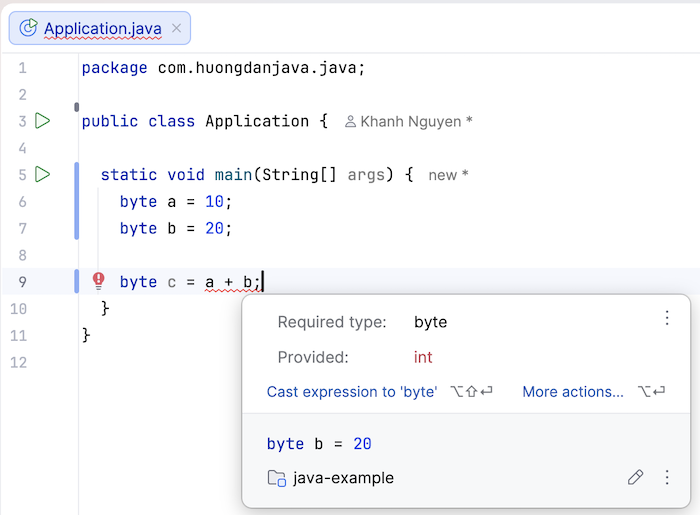The image size is (700, 515).
Task: Click the 'byte b = 20' declaration in popup
Action: (x=319, y=444)
